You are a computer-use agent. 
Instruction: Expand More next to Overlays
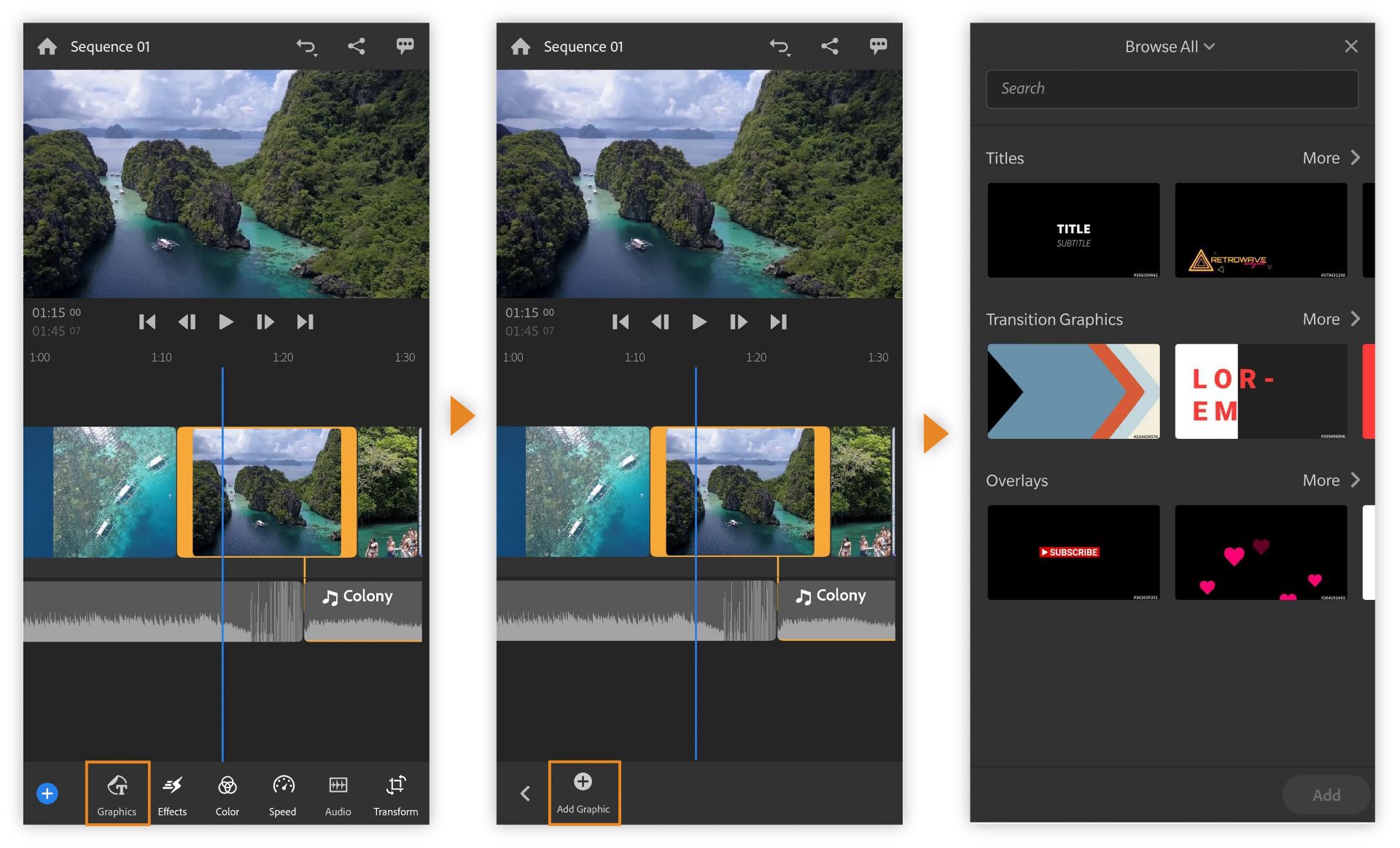pyautogui.click(x=1331, y=481)
